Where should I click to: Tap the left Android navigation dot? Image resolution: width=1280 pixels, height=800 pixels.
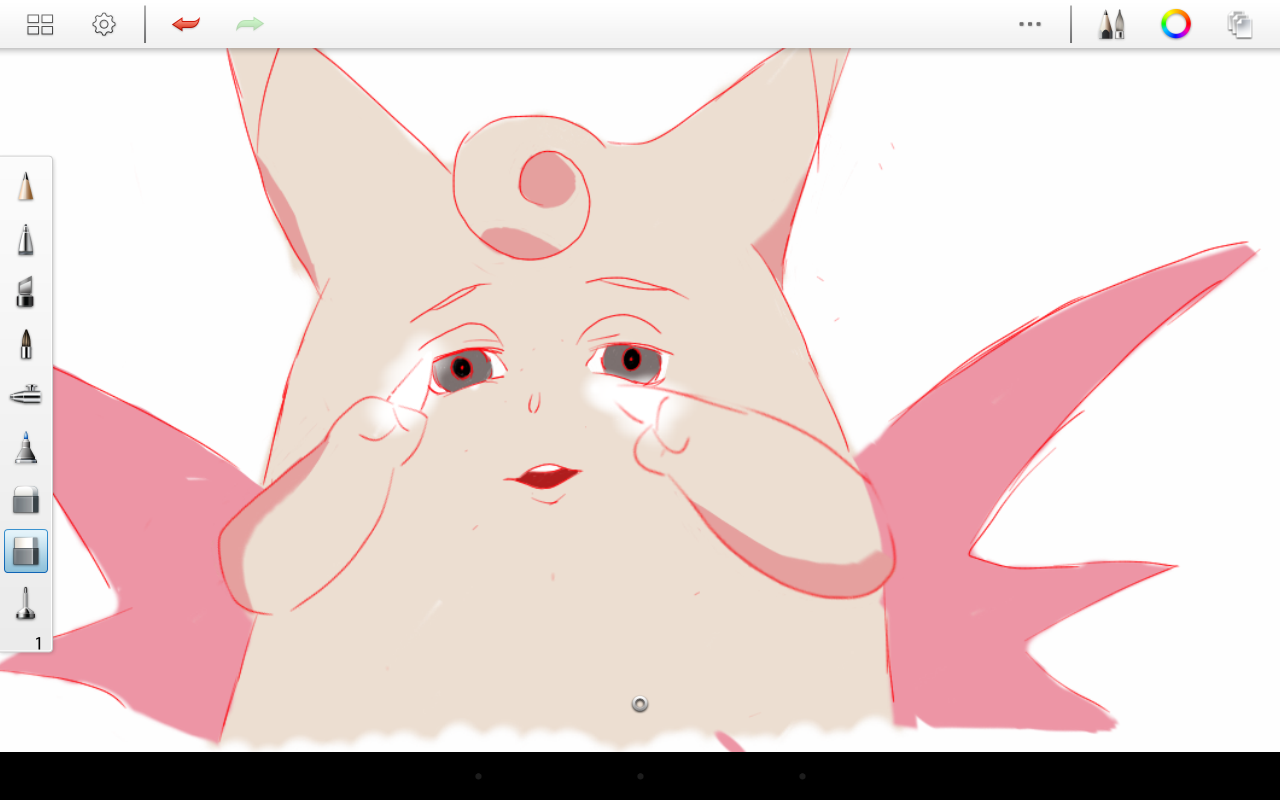click(478, 776)
